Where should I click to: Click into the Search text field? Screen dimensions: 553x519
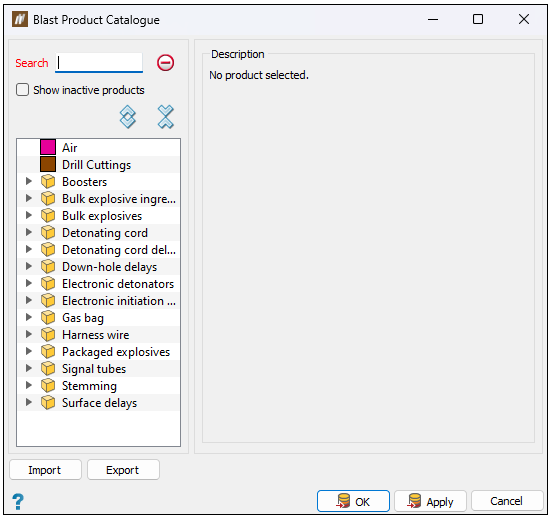(99, 63)
